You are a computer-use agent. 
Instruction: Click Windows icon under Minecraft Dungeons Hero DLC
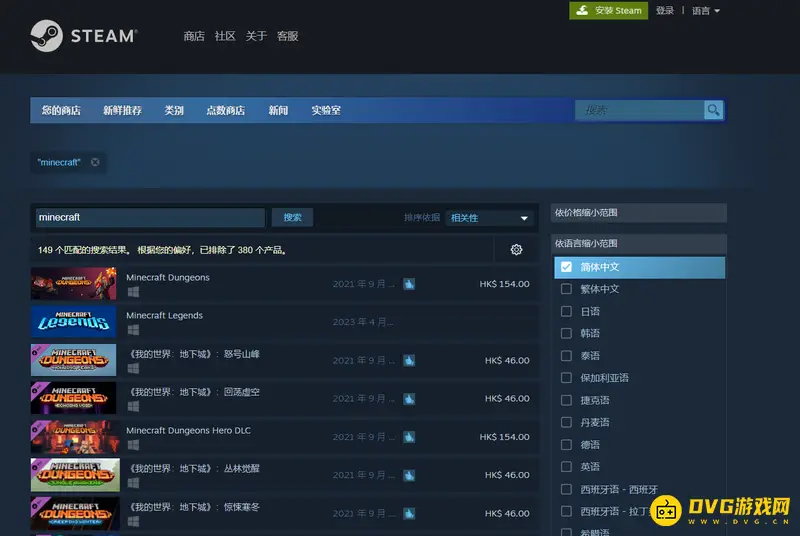tap(132, 445)
